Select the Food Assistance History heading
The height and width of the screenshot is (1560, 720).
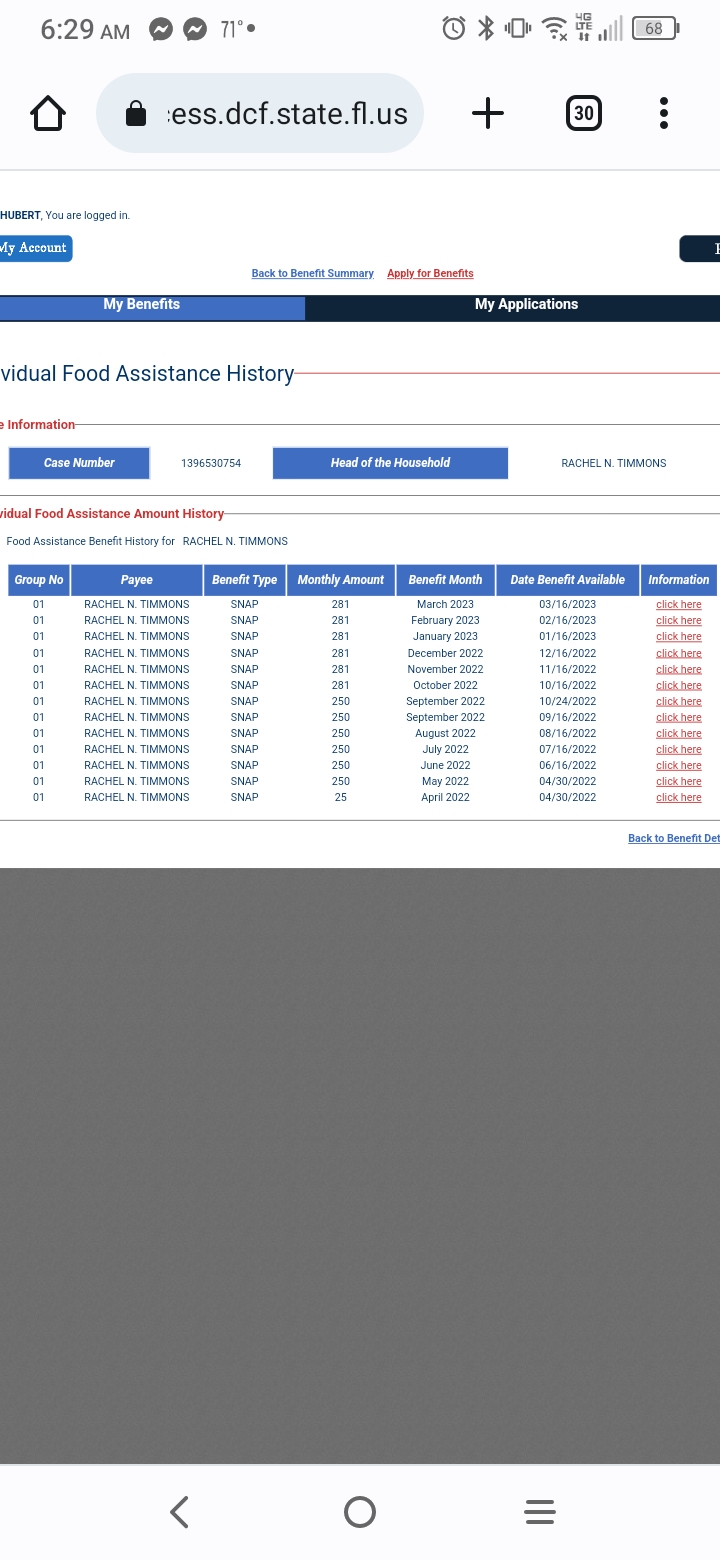[x=147, y=374]
